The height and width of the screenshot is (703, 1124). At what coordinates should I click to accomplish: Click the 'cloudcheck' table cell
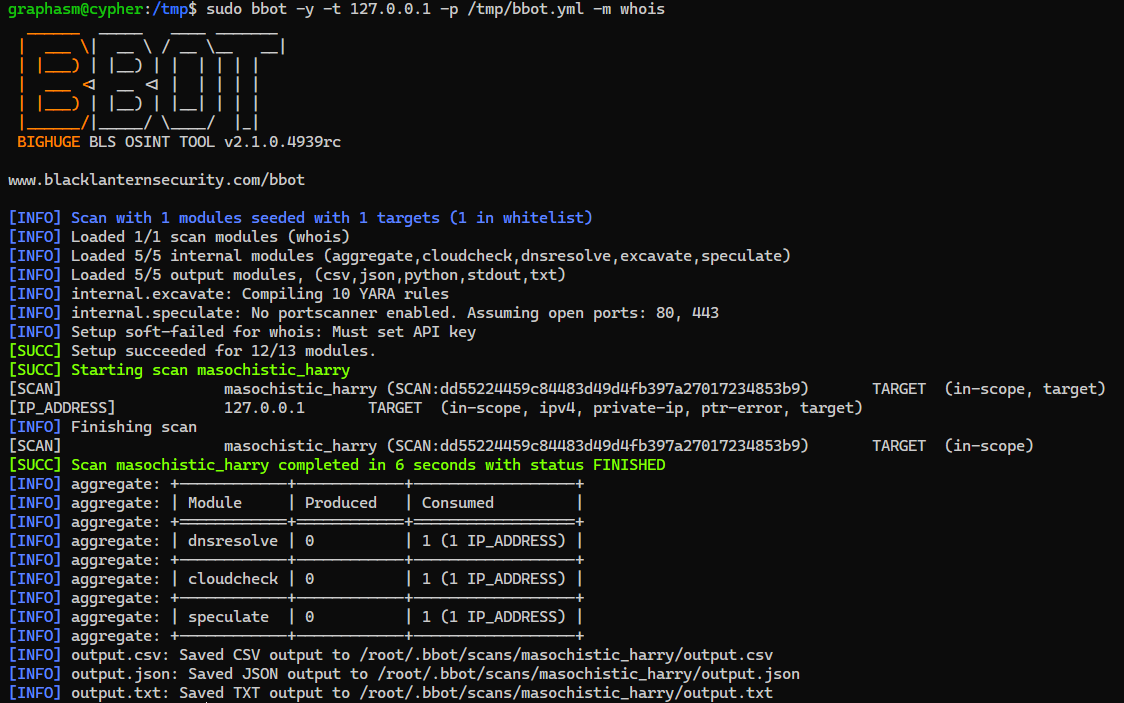232,579
